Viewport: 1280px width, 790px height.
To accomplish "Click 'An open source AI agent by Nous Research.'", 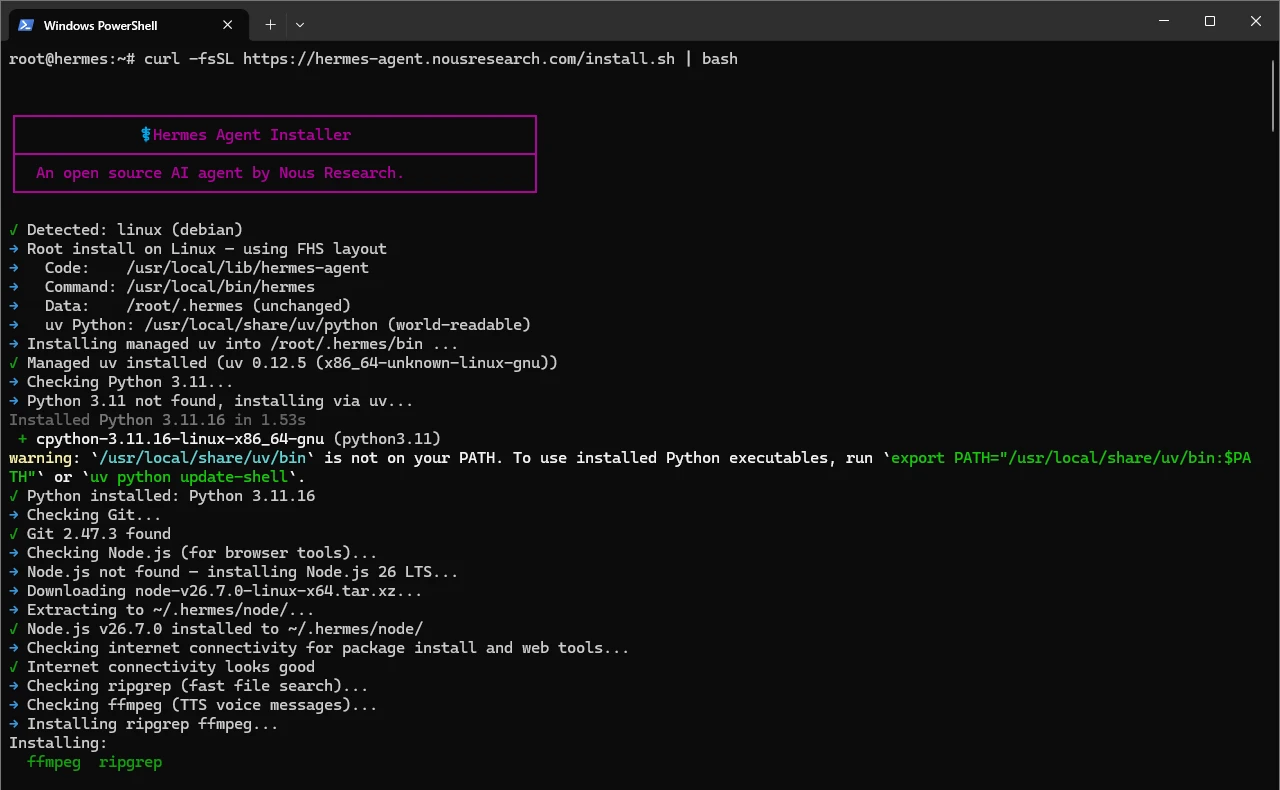I will [x=220, y=173].
